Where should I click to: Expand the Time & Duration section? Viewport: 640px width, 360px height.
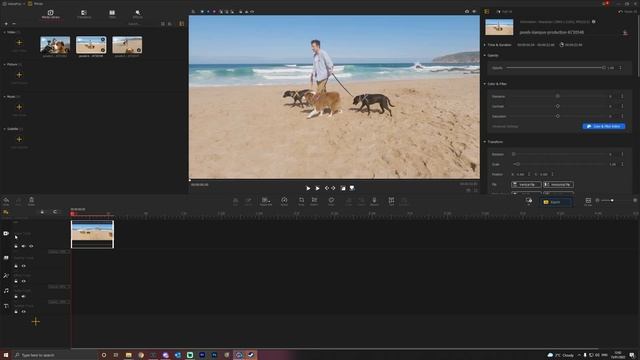pyautogui.click(x=485, y=45)
